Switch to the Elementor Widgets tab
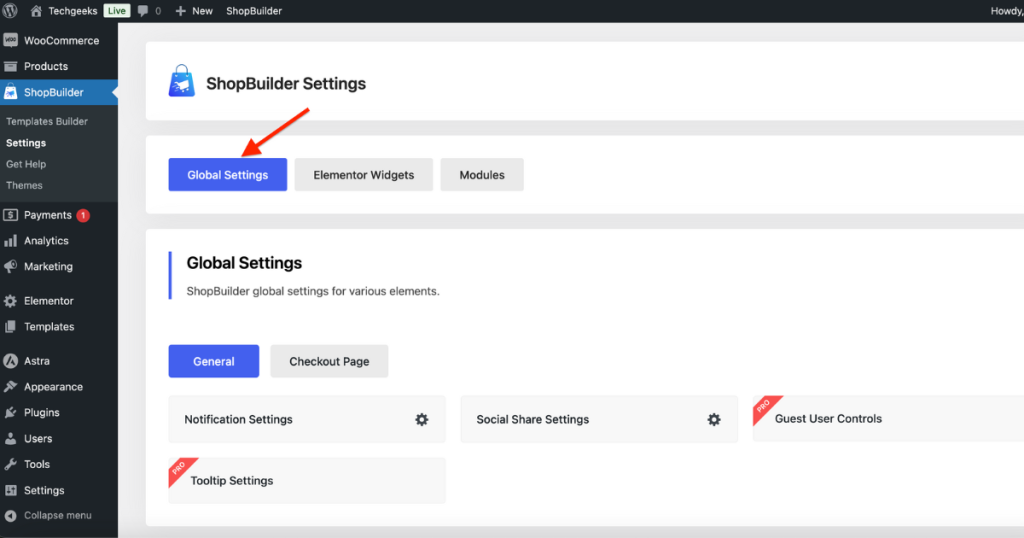Viewport: 1024px width, 538px height. pyautogui.click(x=364, y=175)
